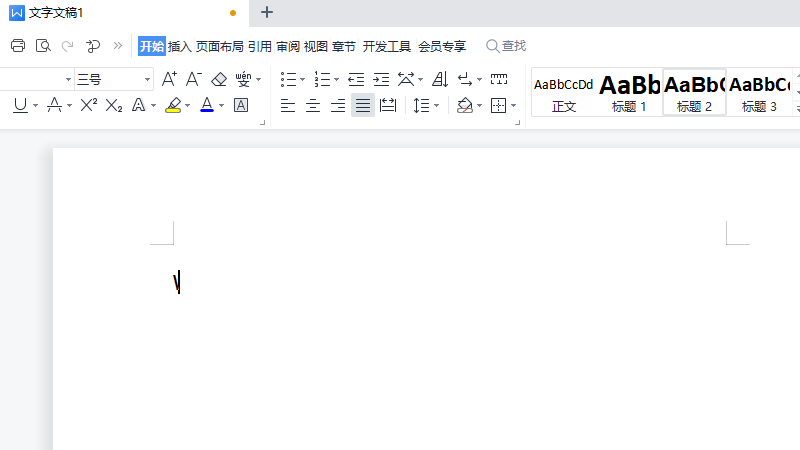Expand the line spacing dropdown
The image size is (800, 450).
click(x=437, y=105)
